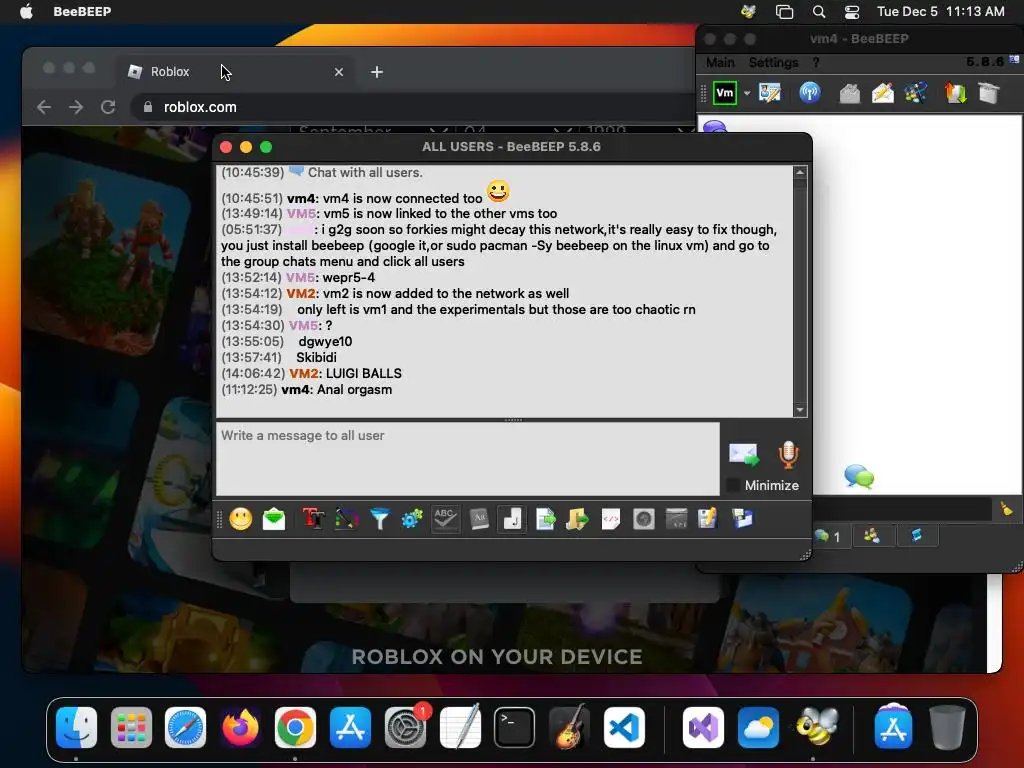
Task: Open Visual Studio Code from the Dock
Action: (624, 727)
